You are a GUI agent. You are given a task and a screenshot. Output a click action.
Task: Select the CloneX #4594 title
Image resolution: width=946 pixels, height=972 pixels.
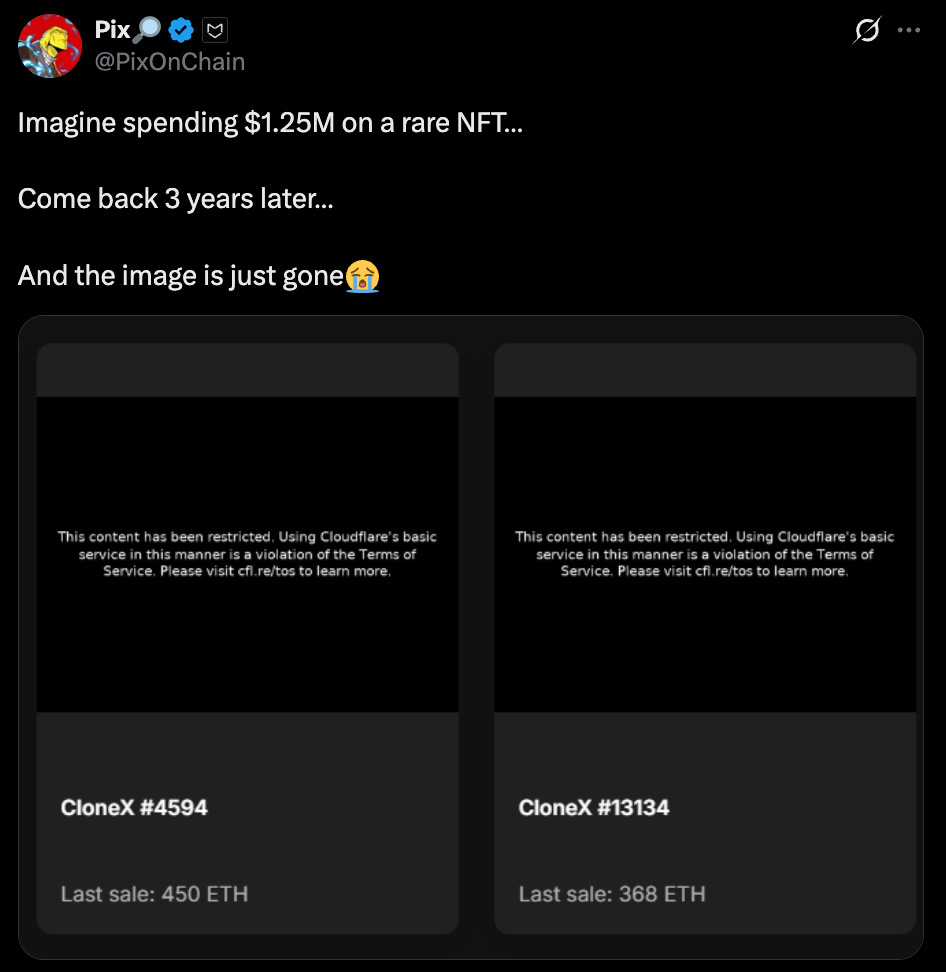tap(134, 807)
